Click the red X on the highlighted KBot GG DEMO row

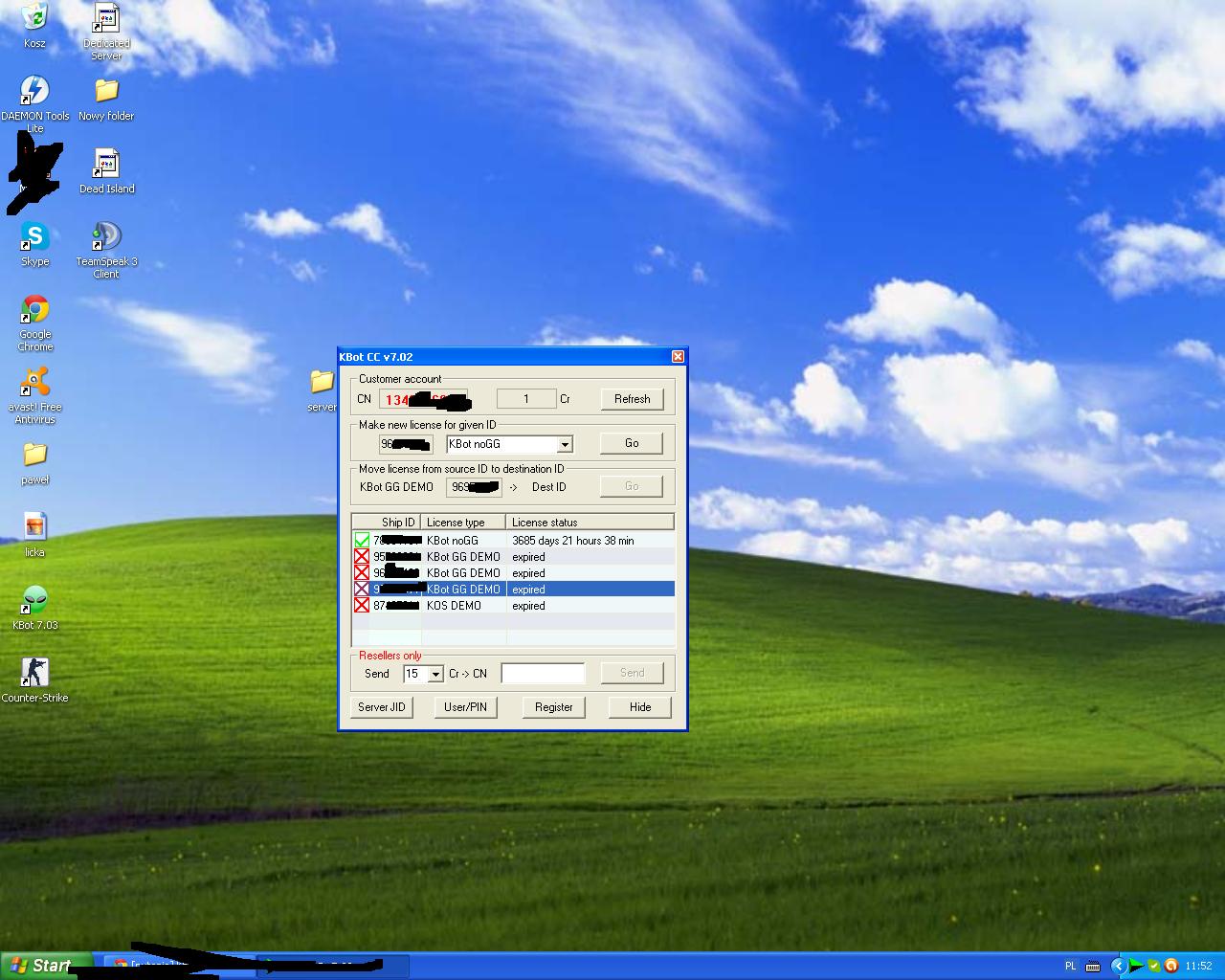coord(362,589)
